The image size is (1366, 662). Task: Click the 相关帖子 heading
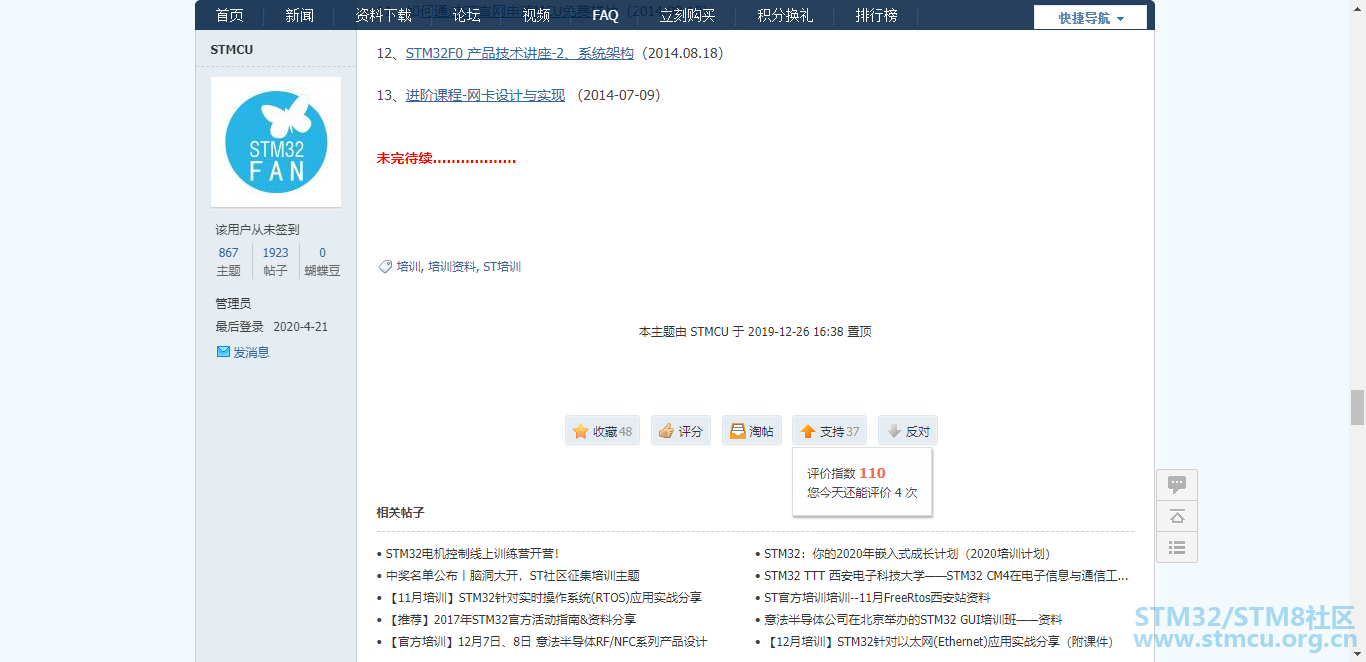pyautogui.click(x=400, y=512)
